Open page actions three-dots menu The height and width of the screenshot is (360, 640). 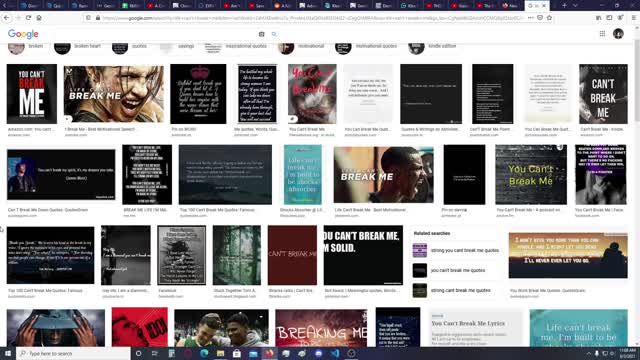click(x=530, y=18)
